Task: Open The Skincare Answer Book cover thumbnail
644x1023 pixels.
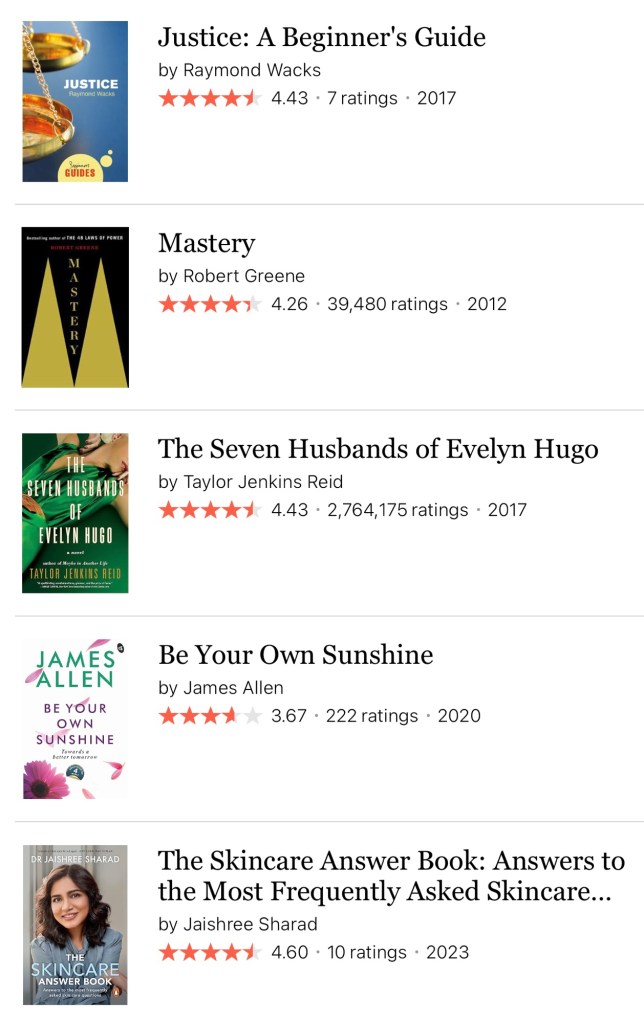Action: pyautogui.click(x=75, y=924)
